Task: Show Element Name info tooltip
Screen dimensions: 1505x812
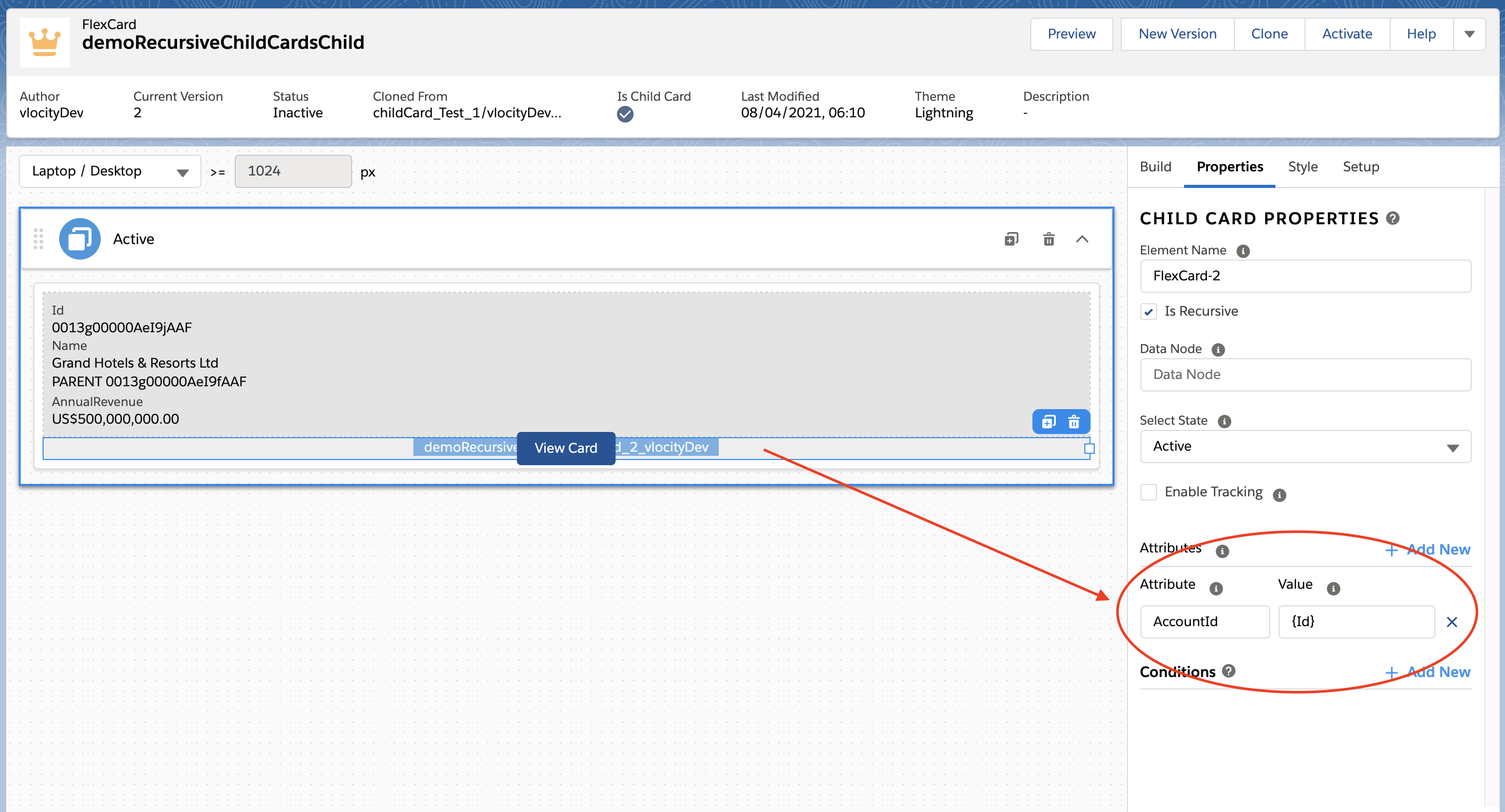Action: [x=1243, y=251]
